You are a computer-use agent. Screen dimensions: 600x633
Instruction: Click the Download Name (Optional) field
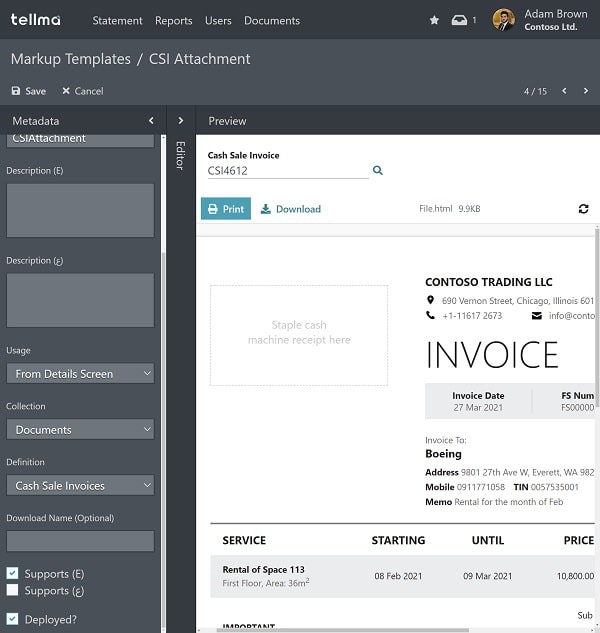(x=80, y=541)
